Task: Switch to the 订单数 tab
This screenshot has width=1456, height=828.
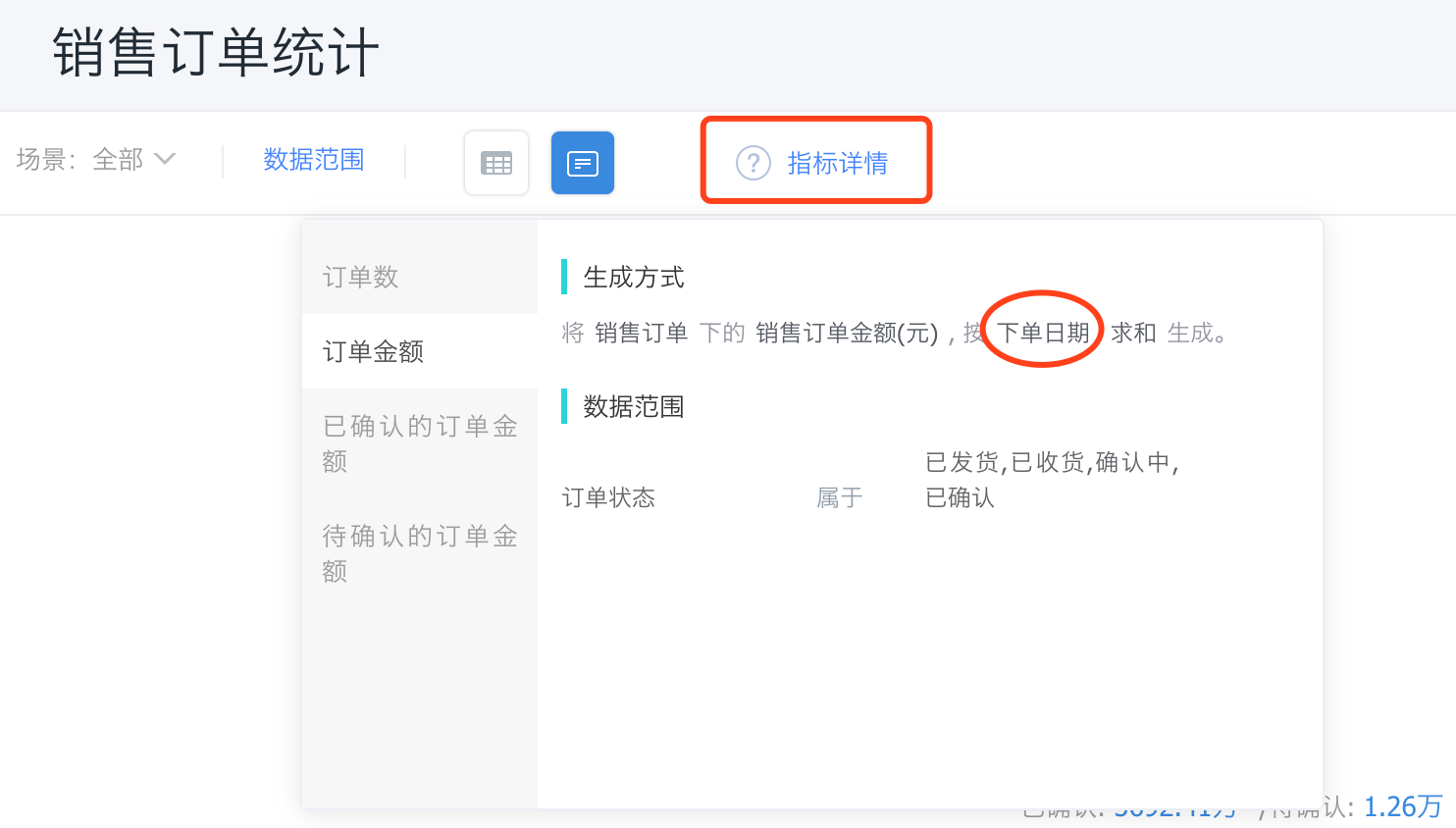Action: (x=361, y=277)
